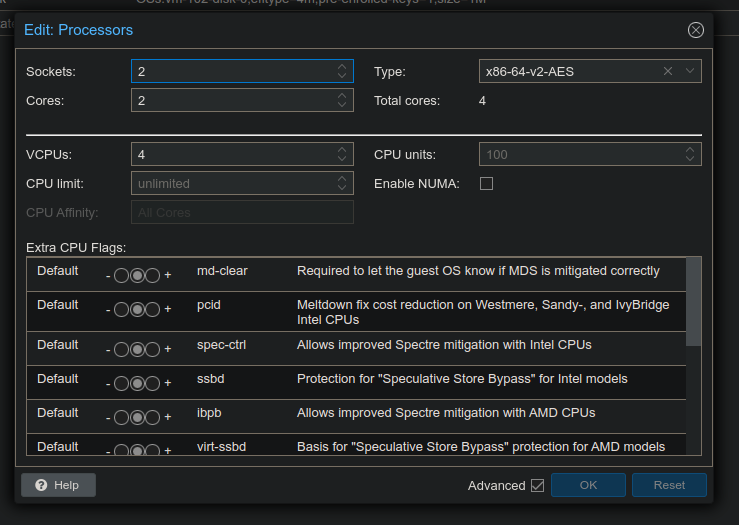The image size is (739, 525).
Task: Increase Sockets value with up arrow
Action: point(343,66)
